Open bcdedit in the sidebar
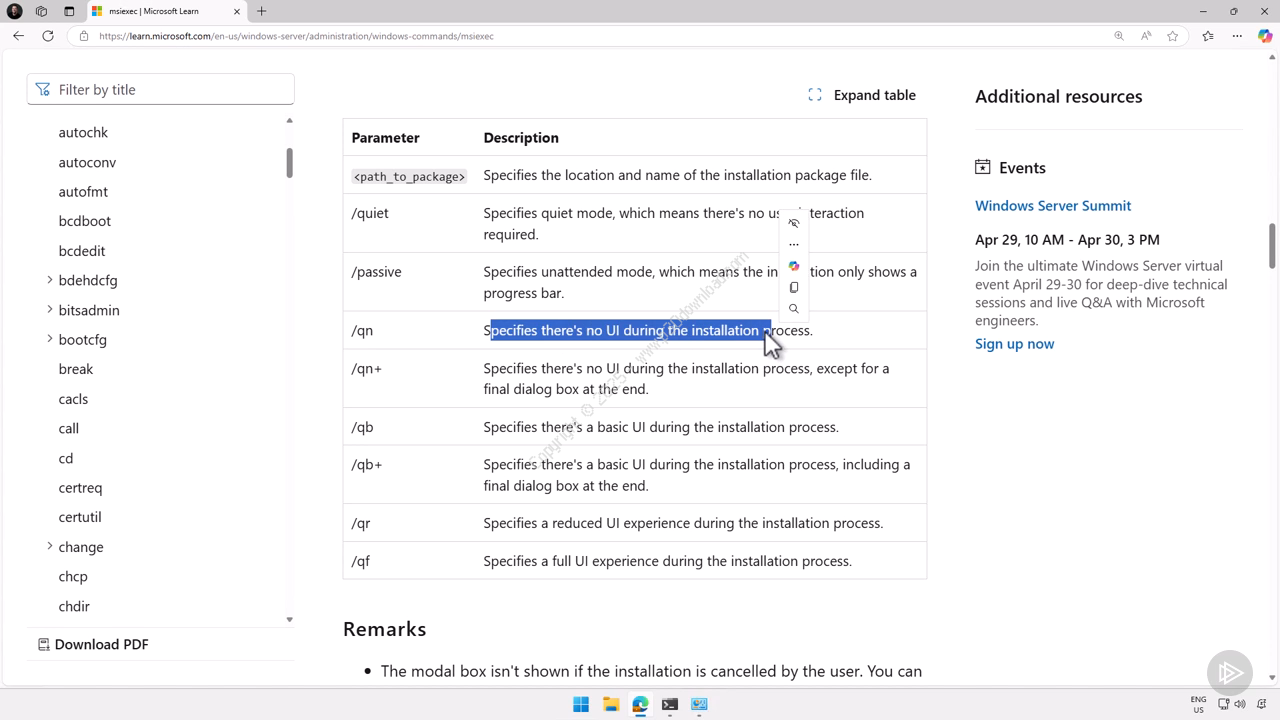The width and height of the screenshot is (1280, 720). (x=82, y=251)
